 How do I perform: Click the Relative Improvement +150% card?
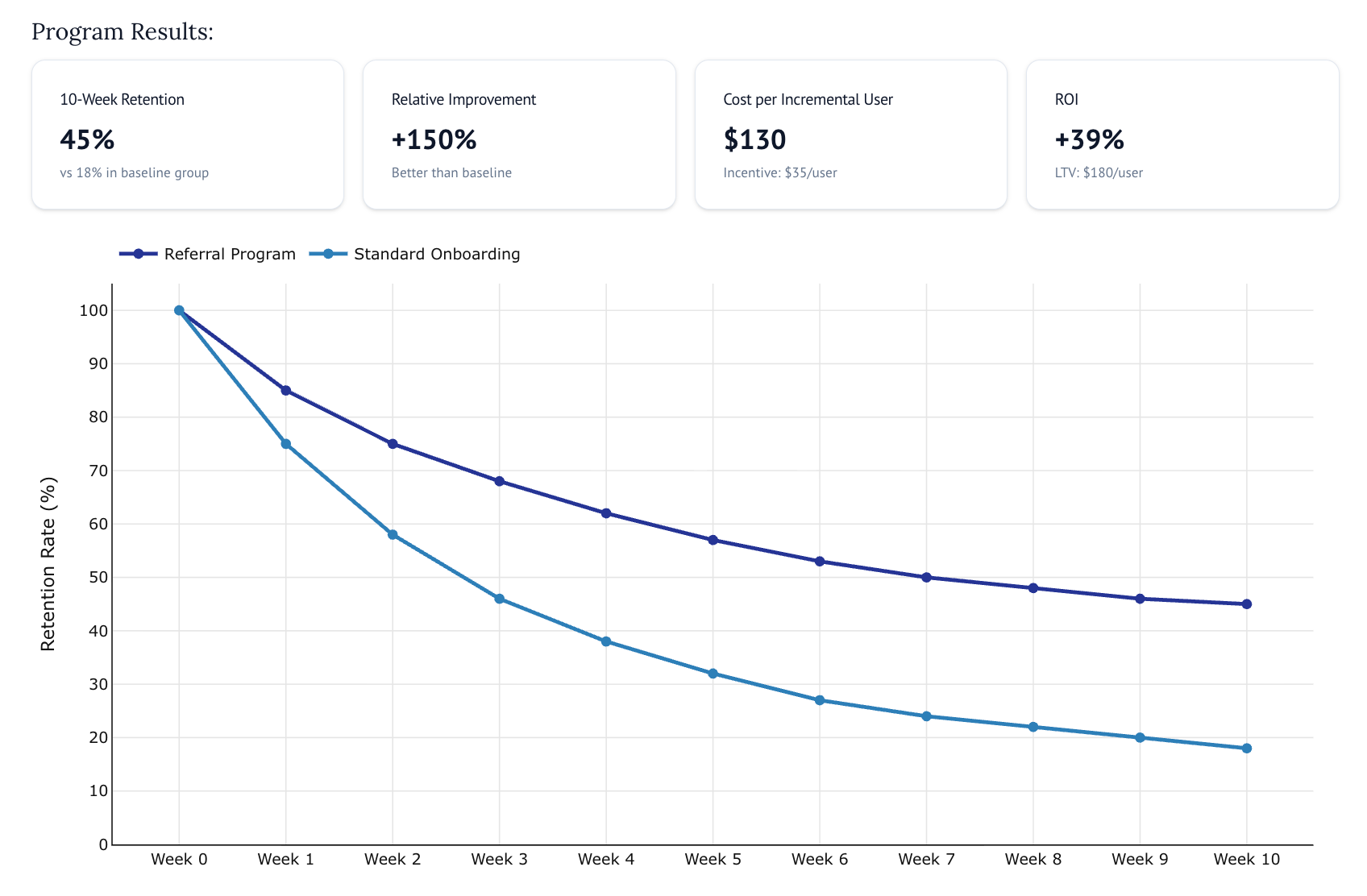click(x=519, y=135)
